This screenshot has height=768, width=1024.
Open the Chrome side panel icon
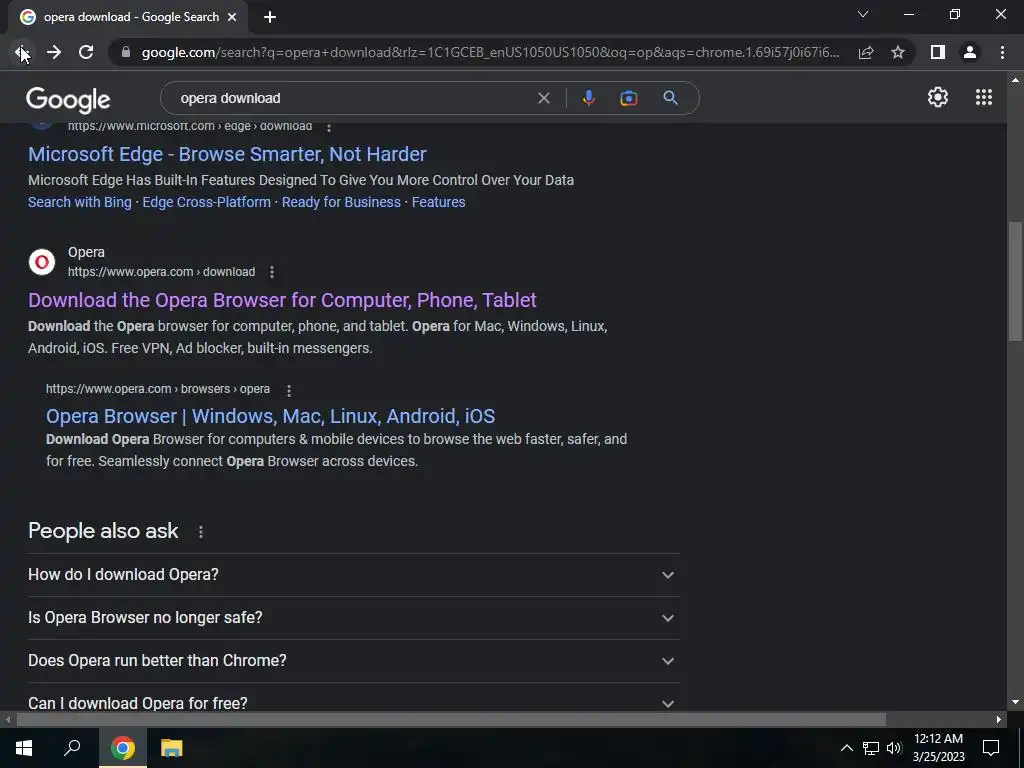[938, 52]
